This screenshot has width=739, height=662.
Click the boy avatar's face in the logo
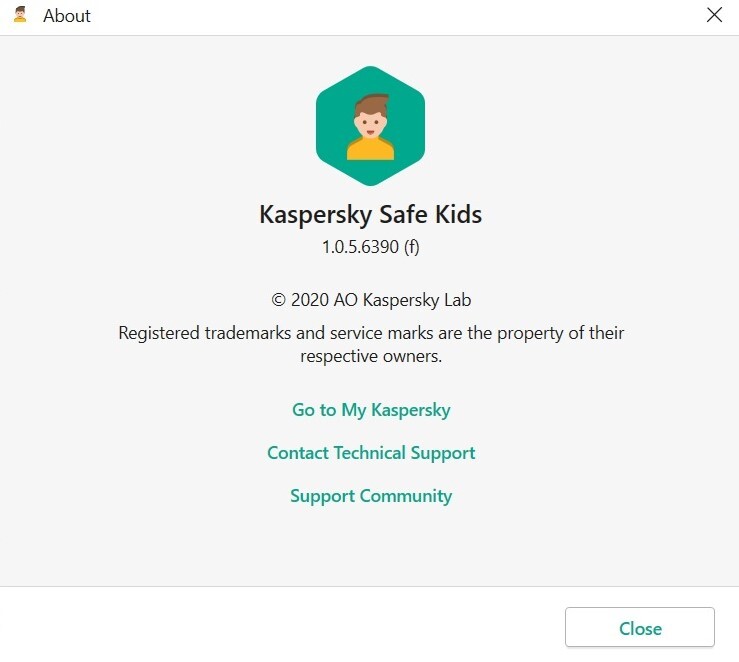point(370,123)
